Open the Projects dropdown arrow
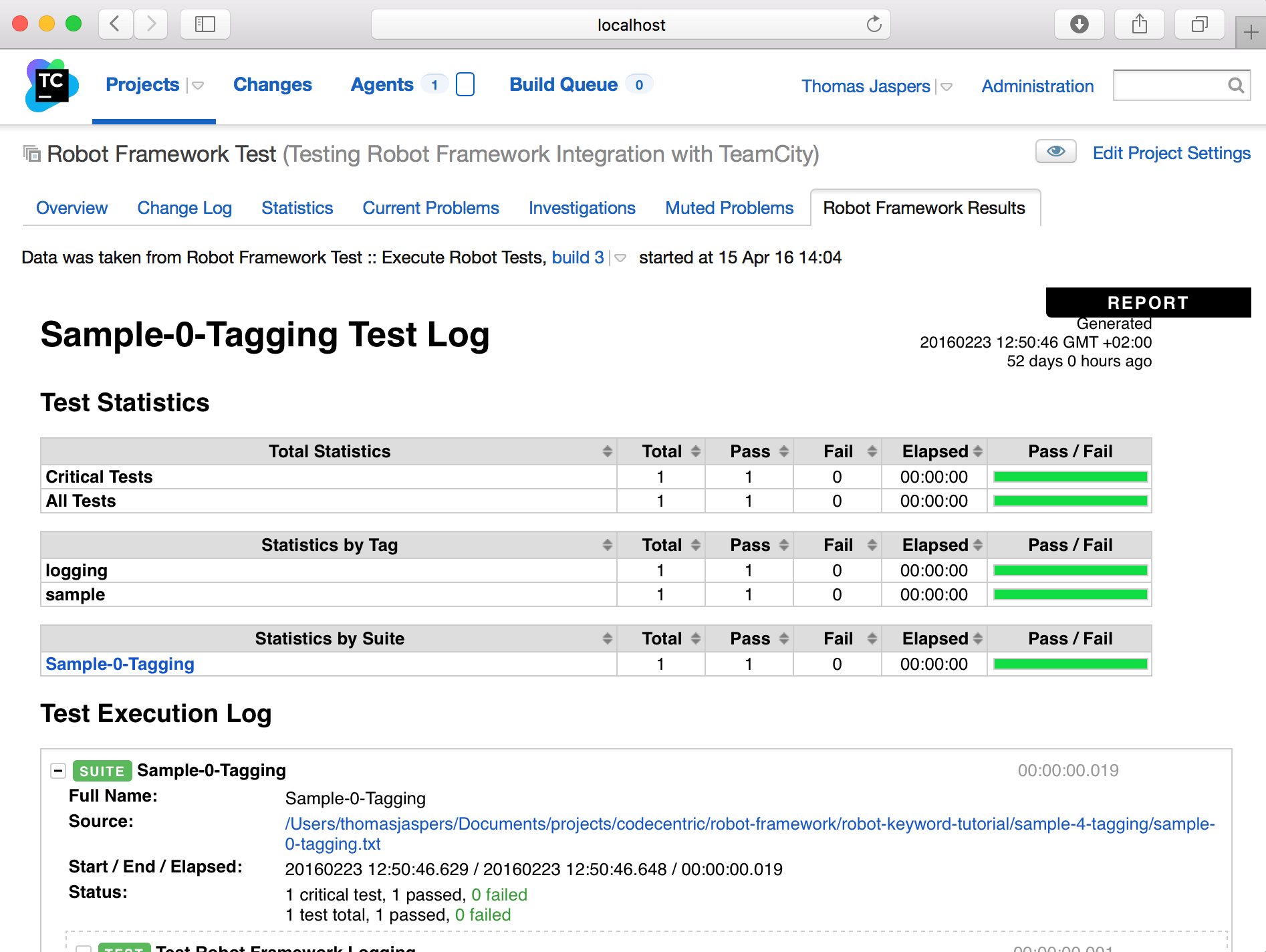The height and width of the screenshot is (952, 1266). tap(198, 86)
